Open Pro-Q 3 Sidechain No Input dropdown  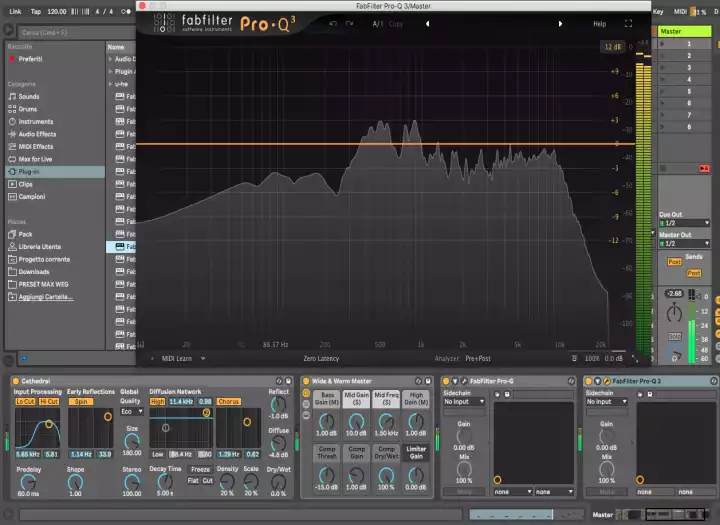[x=607, y=401]
